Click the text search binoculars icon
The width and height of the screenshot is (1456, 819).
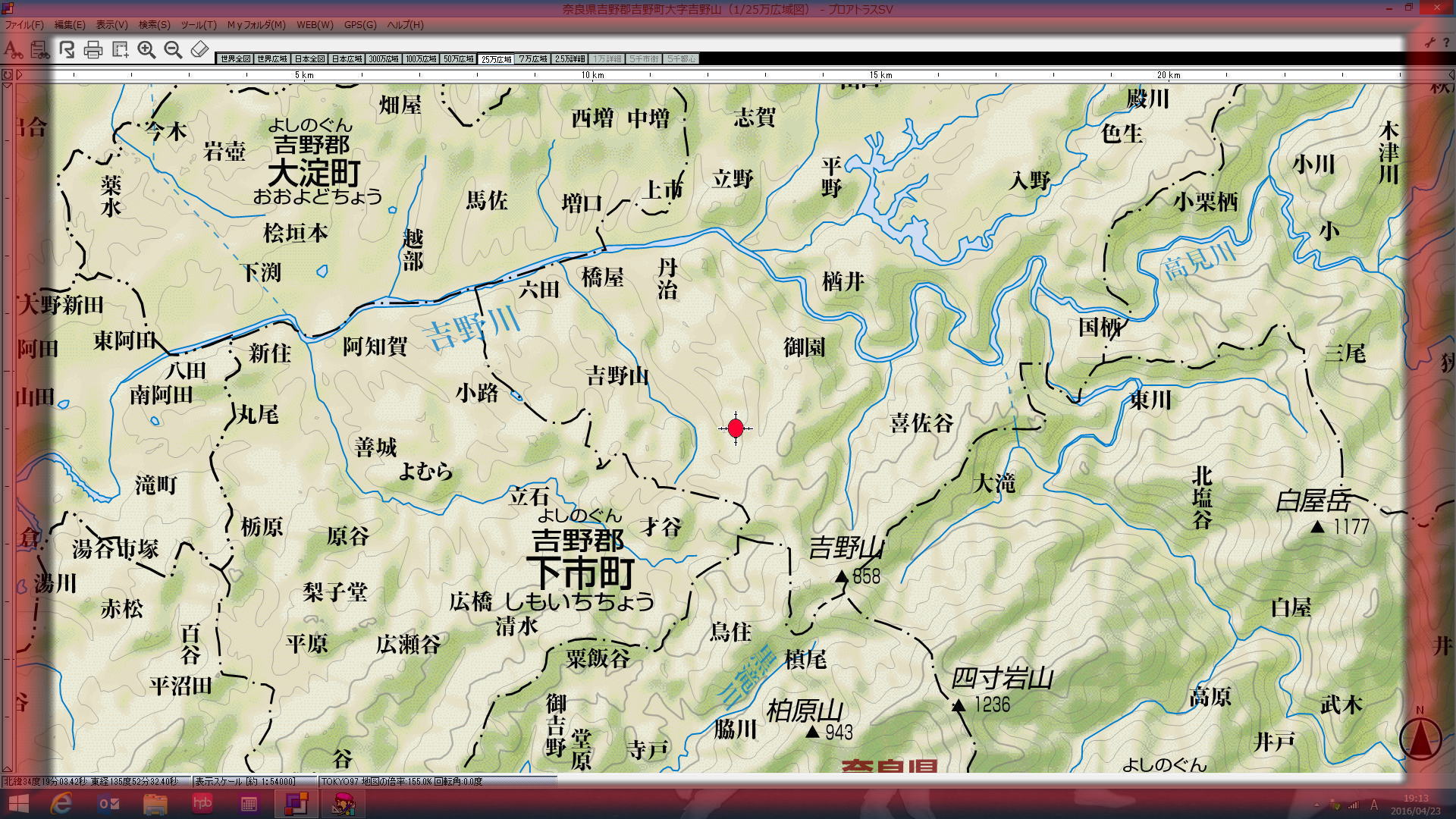pos(13,50)
